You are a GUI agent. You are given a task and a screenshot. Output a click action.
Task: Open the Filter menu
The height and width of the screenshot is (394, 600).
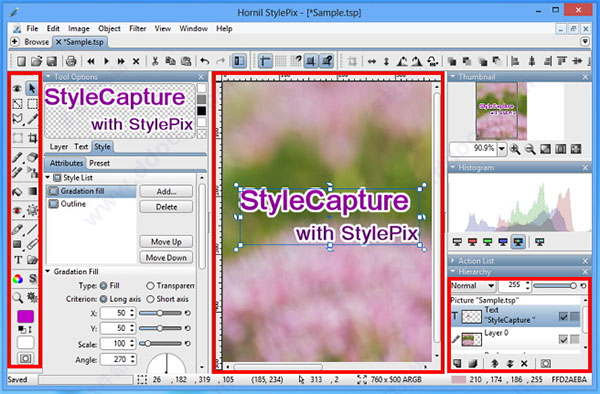[x=138, y=29]
